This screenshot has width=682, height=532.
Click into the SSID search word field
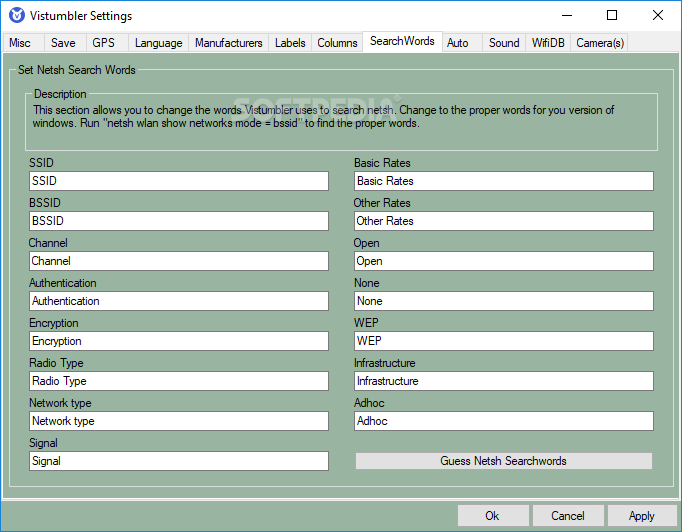179,181
